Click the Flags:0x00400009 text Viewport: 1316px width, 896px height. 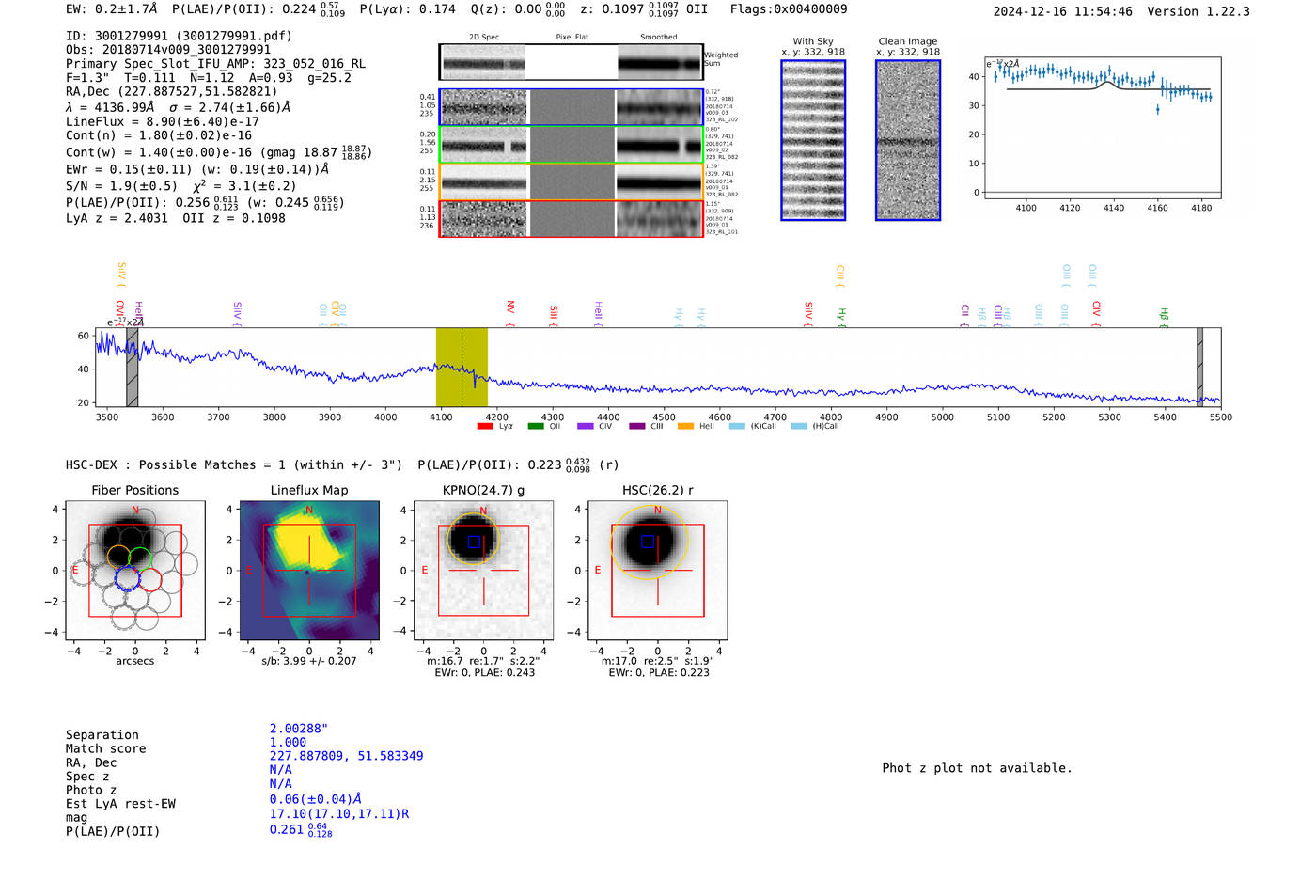click(789, 8)
